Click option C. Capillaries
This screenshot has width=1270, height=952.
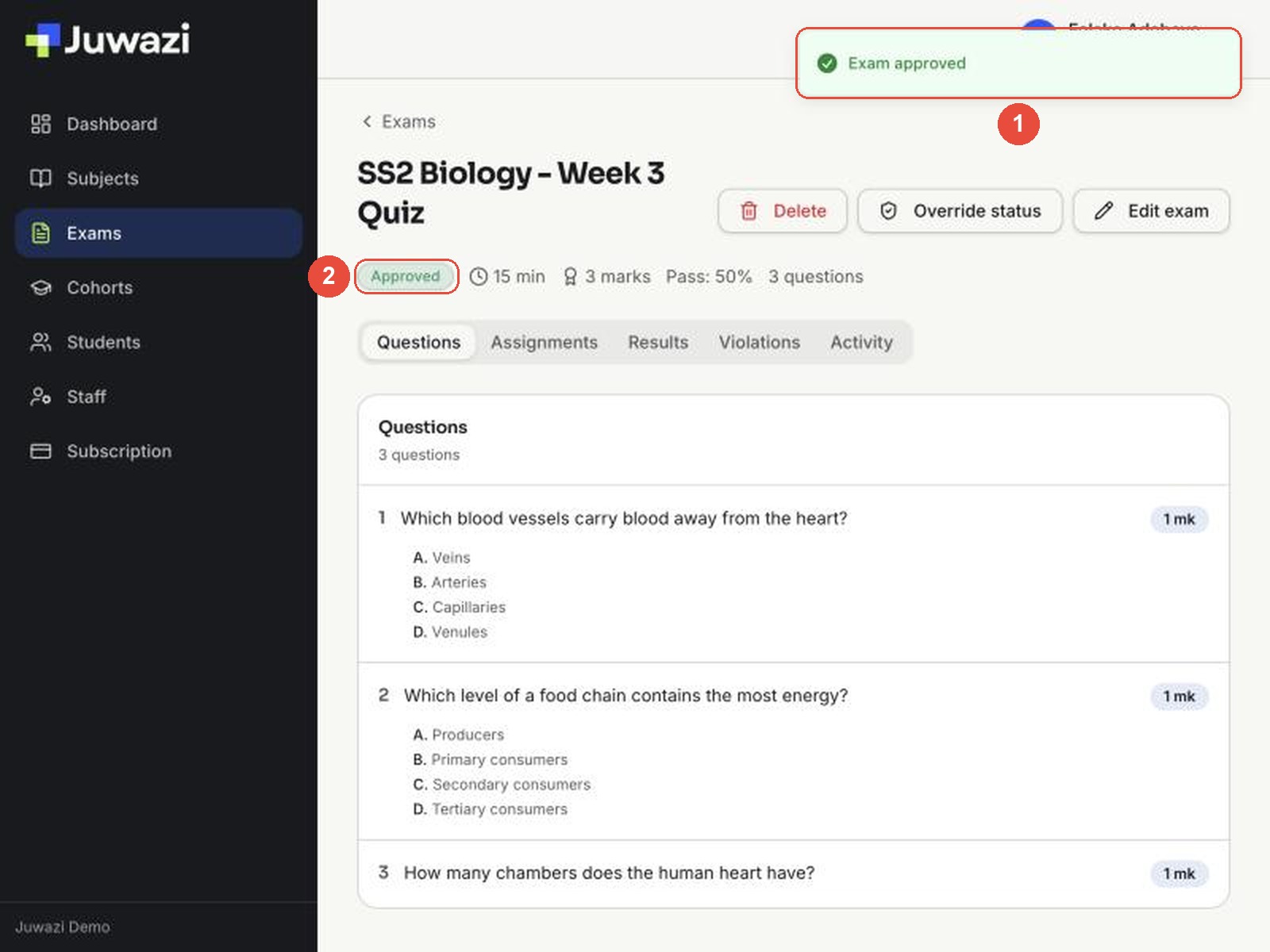(x=459, y=607)
